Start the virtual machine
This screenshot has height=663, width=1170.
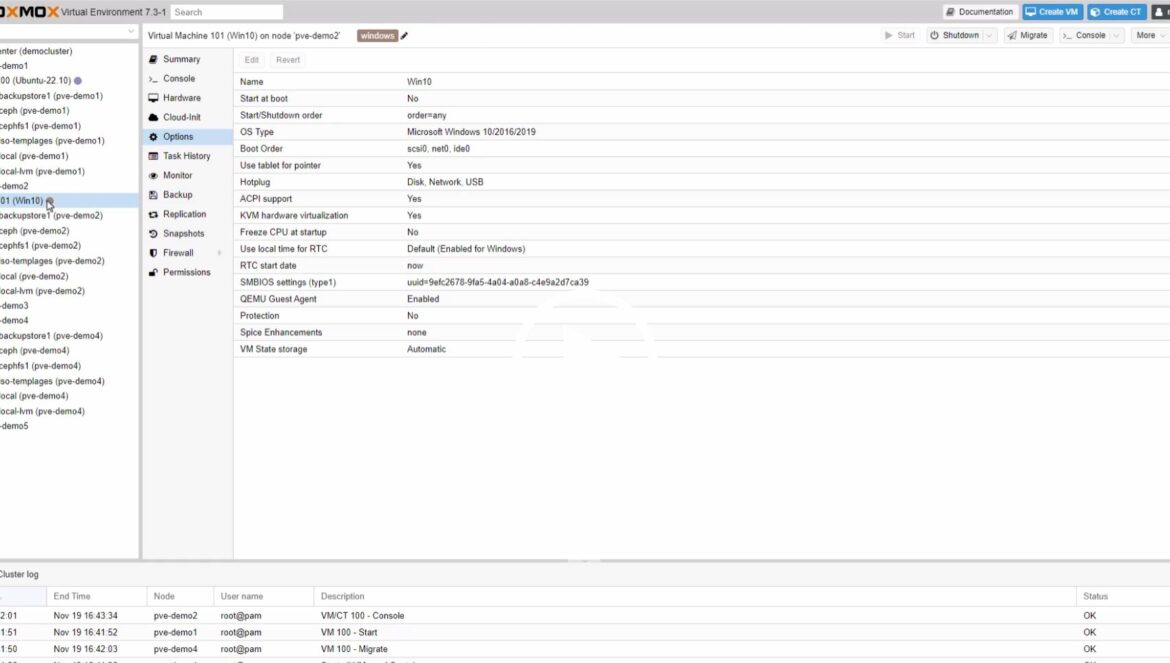pyautogui.click(x=899, y=35)
